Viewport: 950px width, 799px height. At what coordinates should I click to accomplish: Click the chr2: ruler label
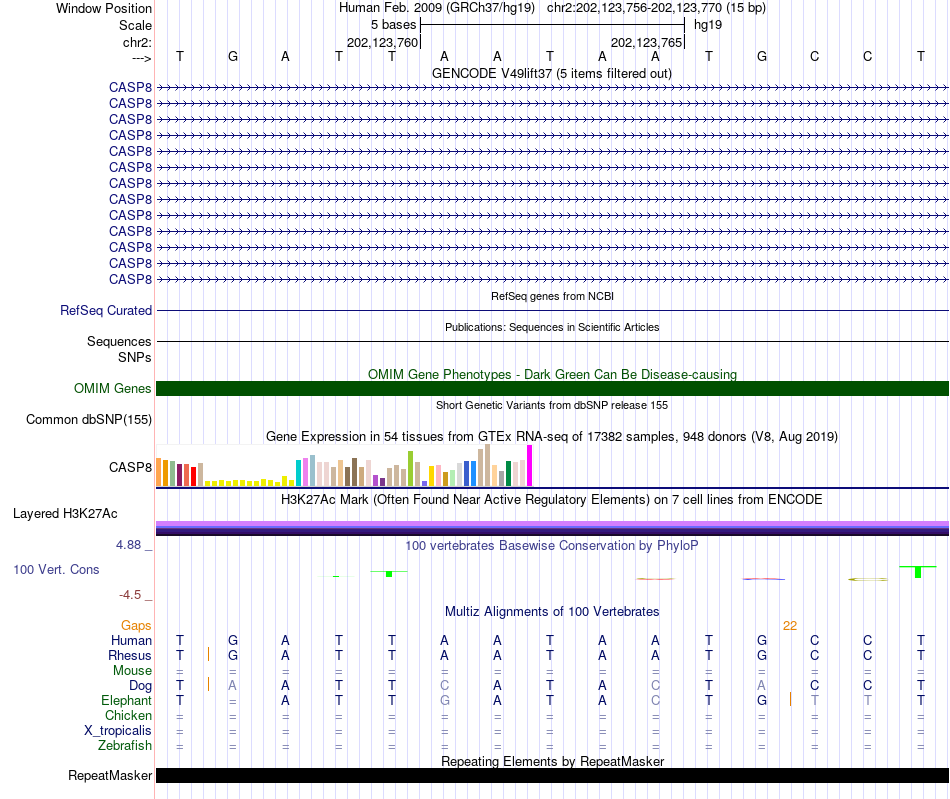coord(137,42)
